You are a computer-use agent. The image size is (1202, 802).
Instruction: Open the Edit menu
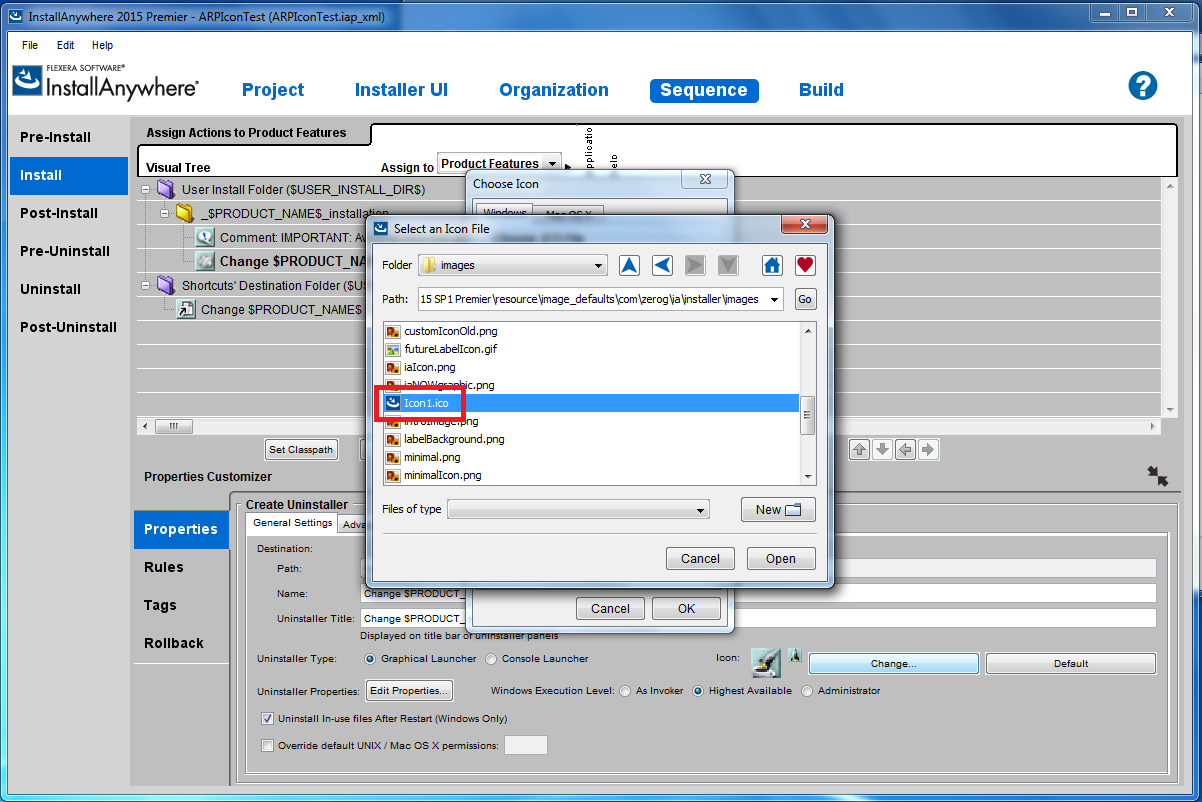click(65, 45)
